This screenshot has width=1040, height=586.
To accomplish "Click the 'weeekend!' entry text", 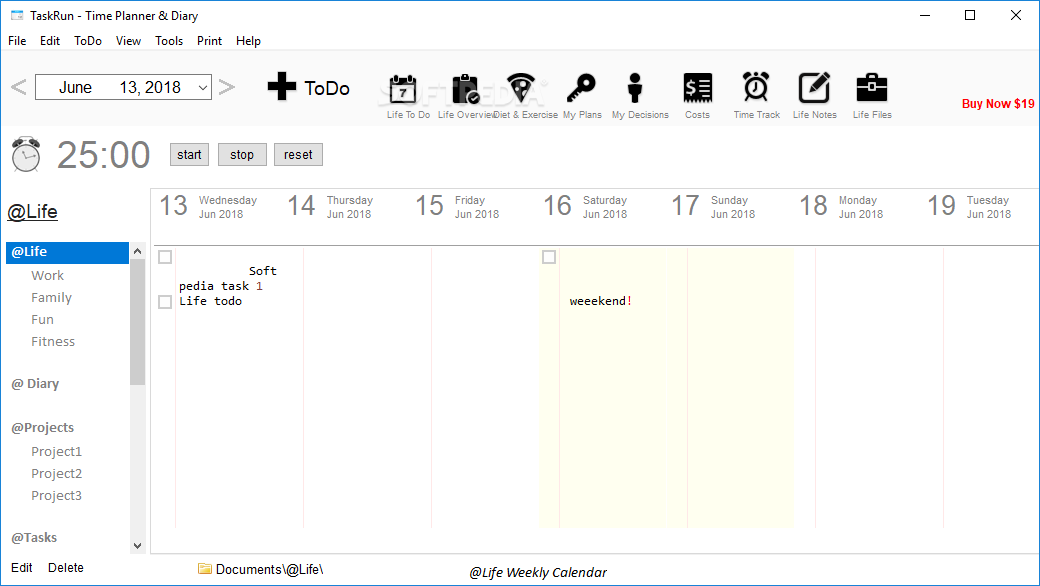I will [x=600, y=301].
